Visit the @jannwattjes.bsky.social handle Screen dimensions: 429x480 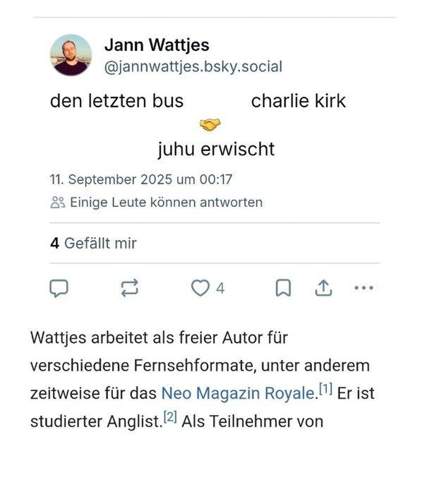click(193, 67)
